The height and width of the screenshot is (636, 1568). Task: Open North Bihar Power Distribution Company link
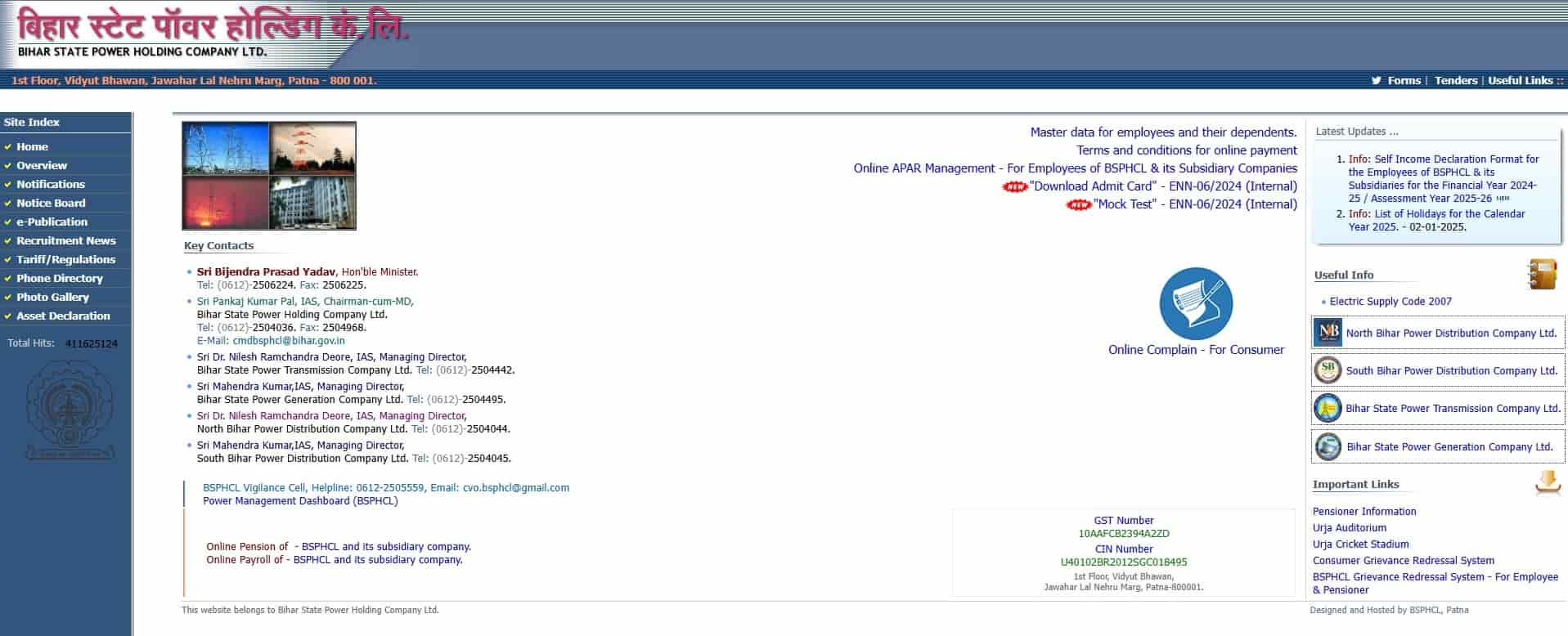[x=1451, y=334]
